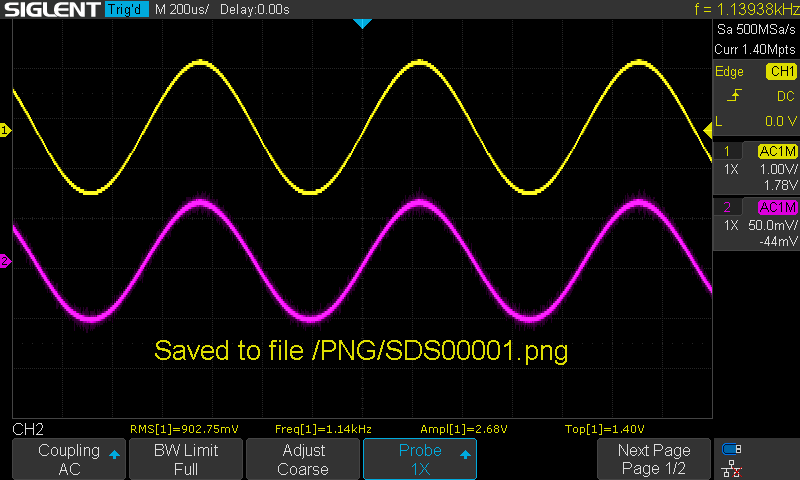
Task: Click the rising edge slope icon
Action: (734, 95)
